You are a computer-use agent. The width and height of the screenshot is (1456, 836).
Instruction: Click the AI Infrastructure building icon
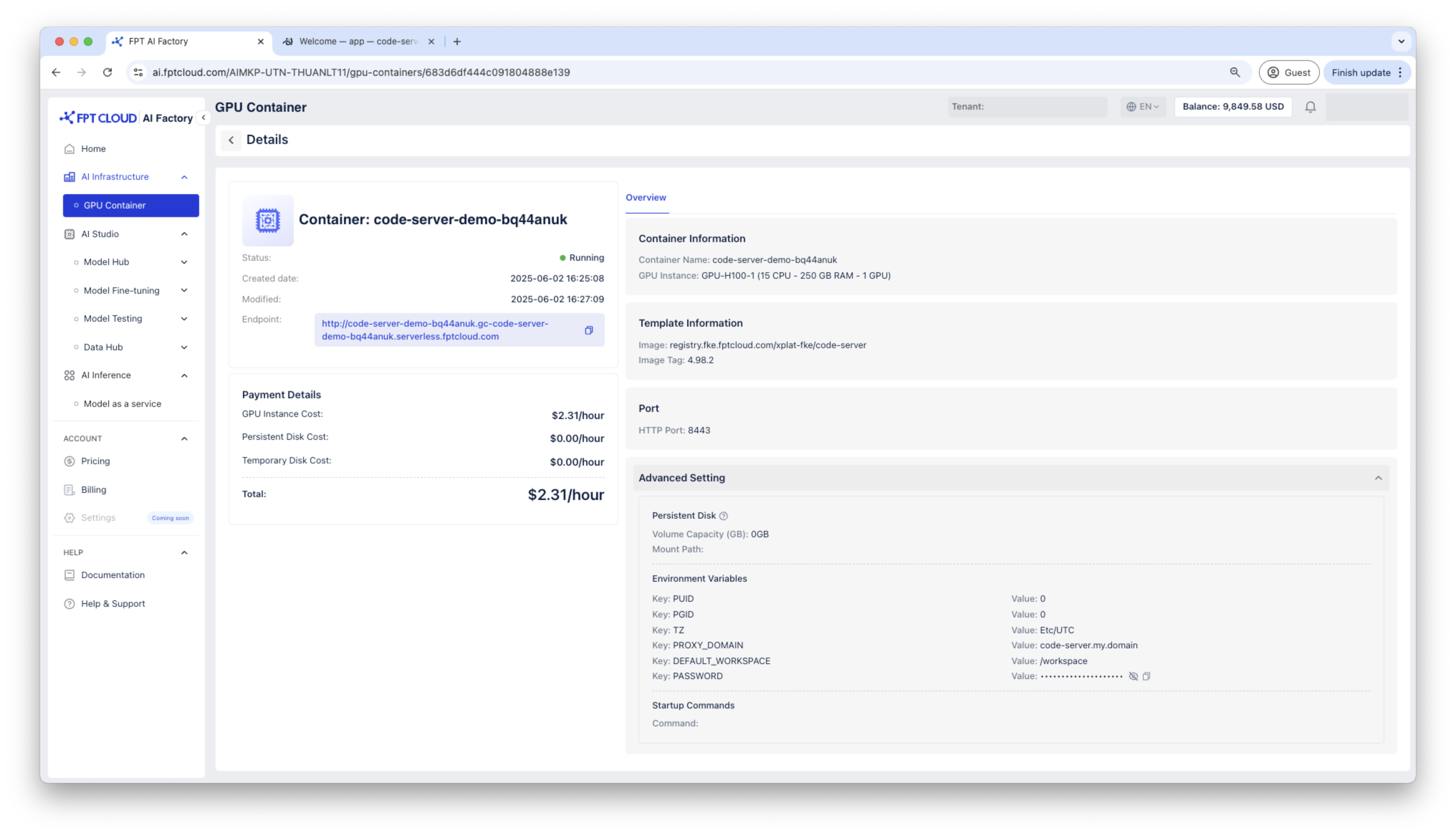pos(70,177)
